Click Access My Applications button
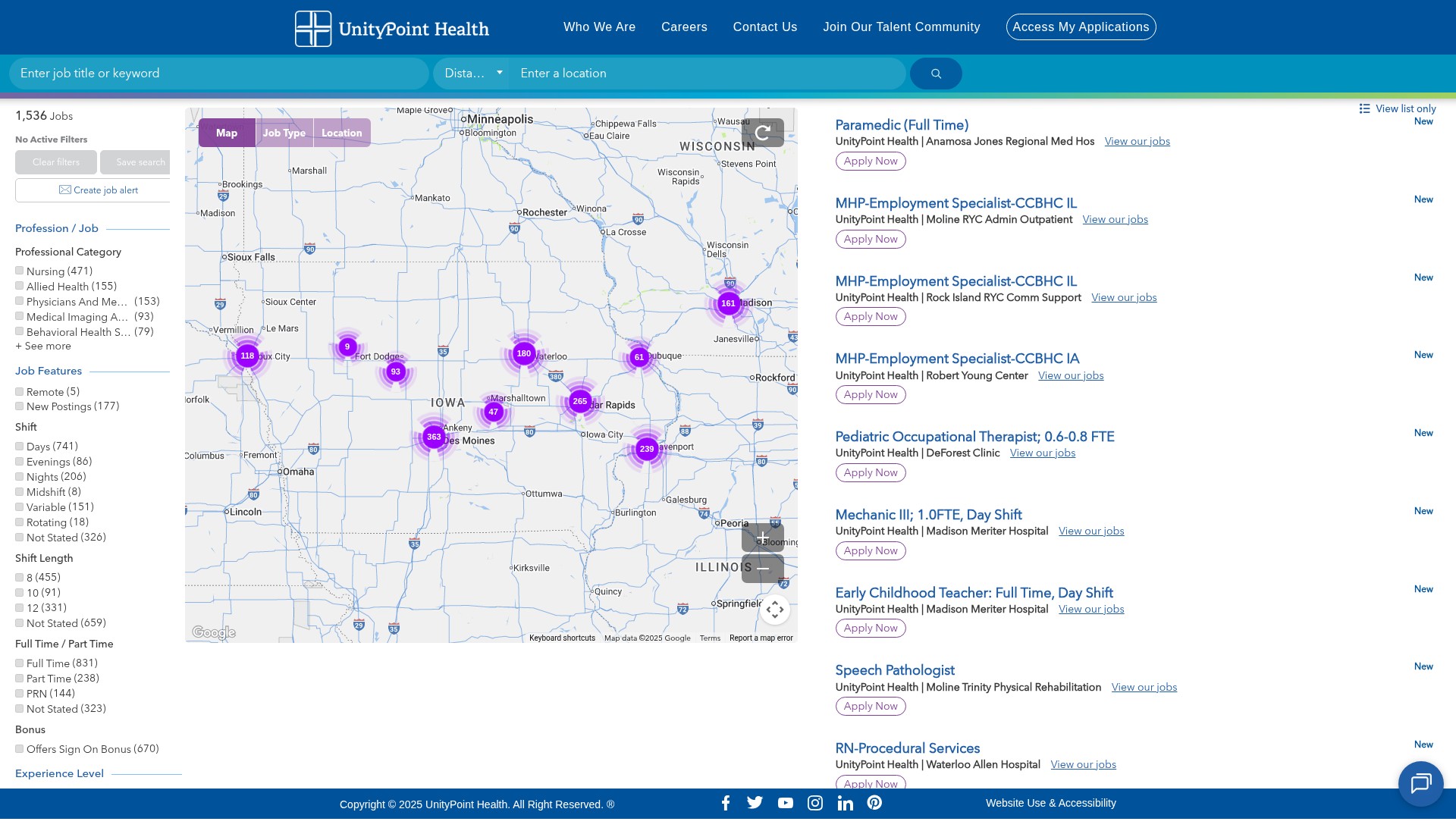1456x834 pixels. tap(1081, 27)
